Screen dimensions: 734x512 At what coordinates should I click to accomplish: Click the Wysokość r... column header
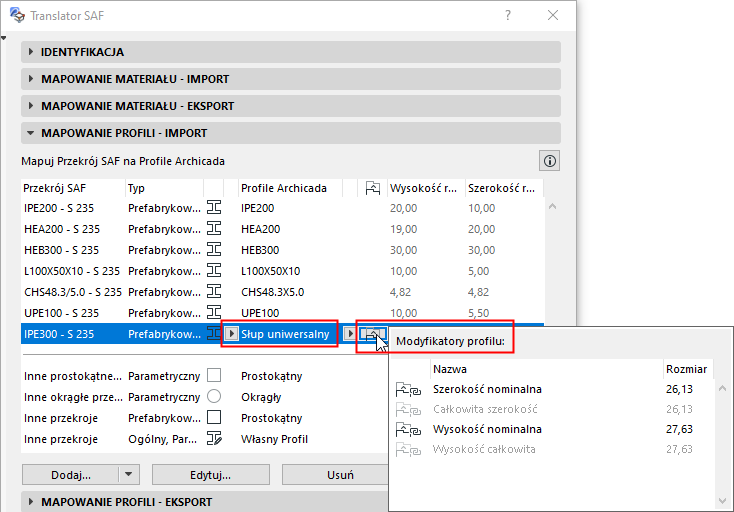[x=426, y=188]
